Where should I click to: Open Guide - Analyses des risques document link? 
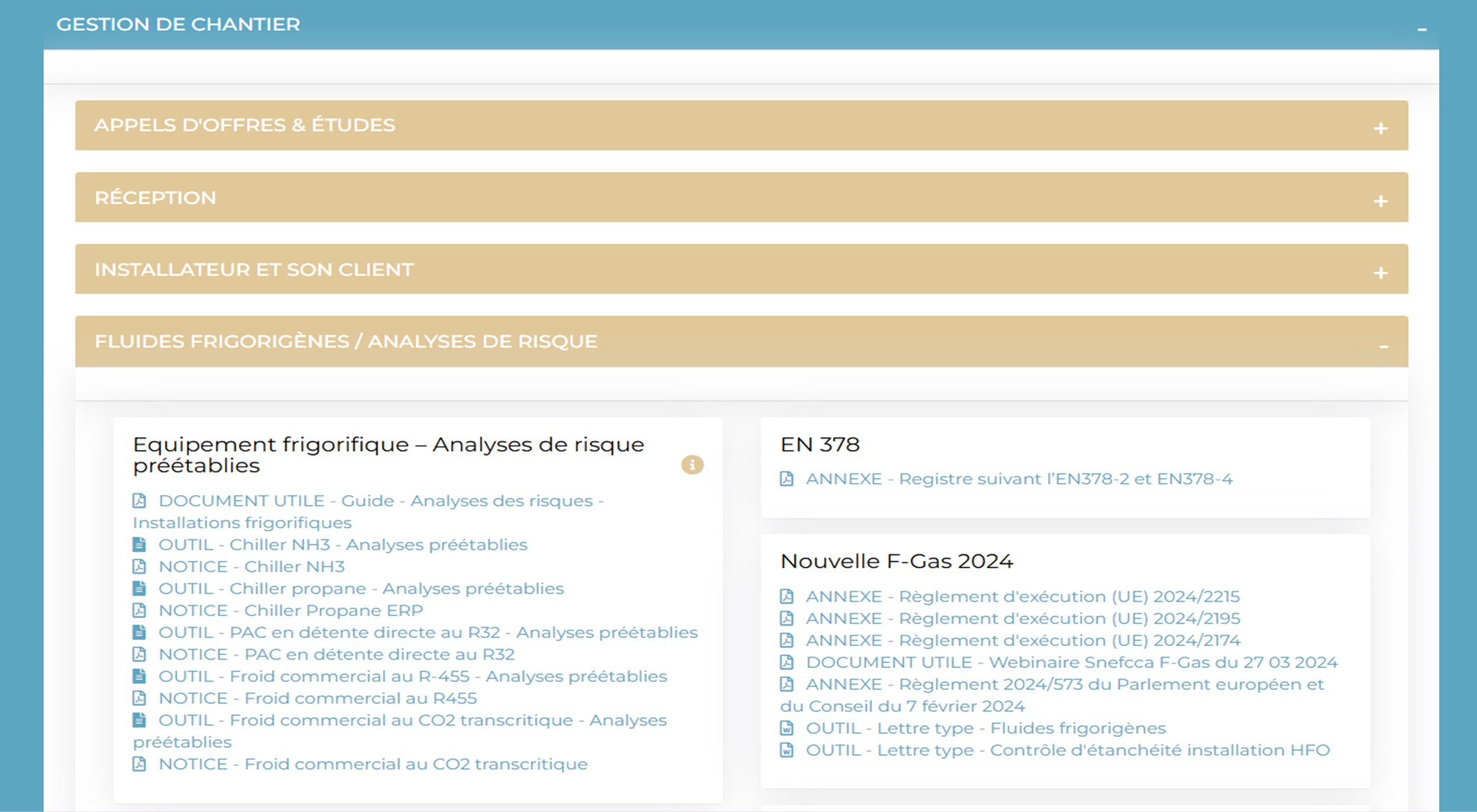[x=369, y=512]
